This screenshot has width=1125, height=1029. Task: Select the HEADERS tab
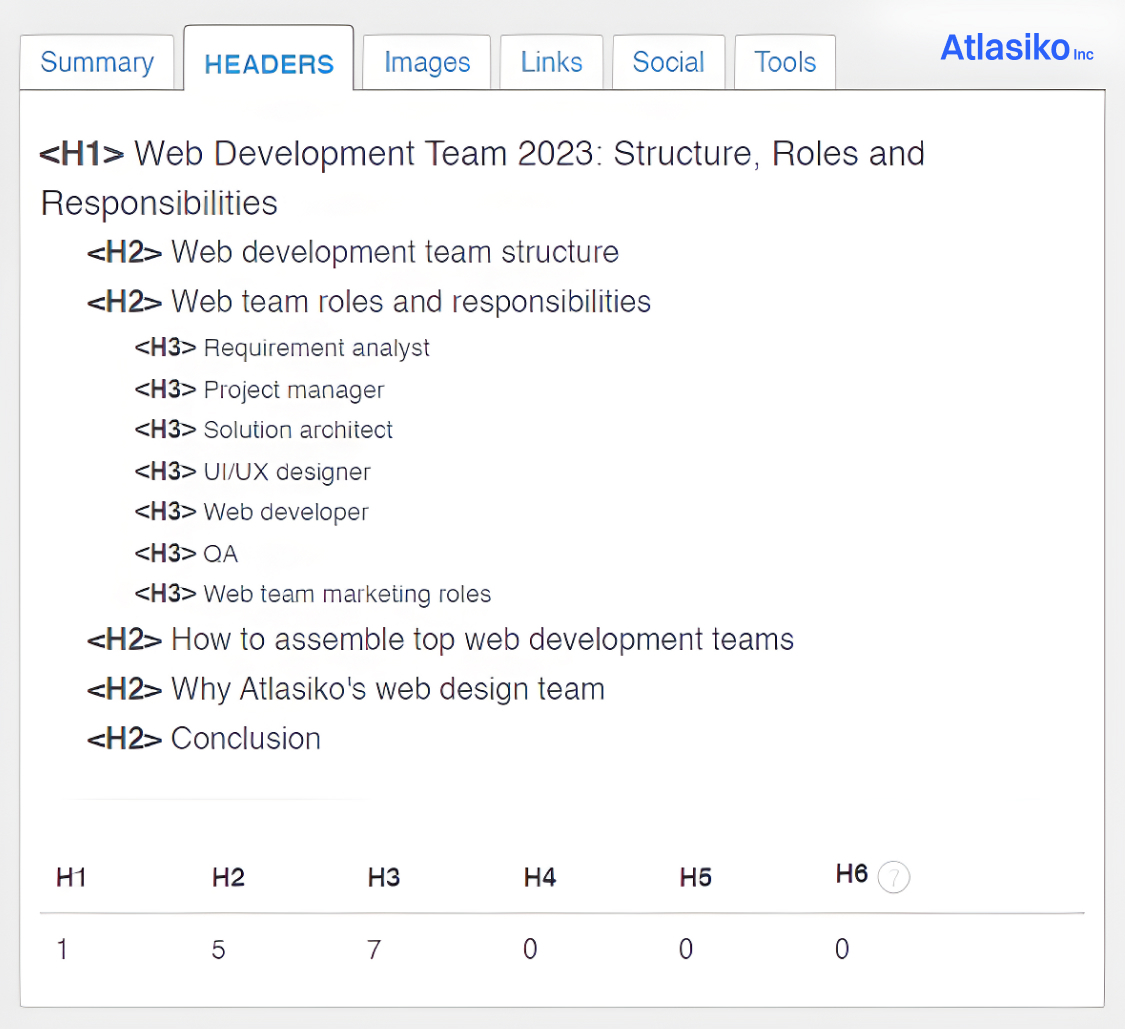(268, 62)
